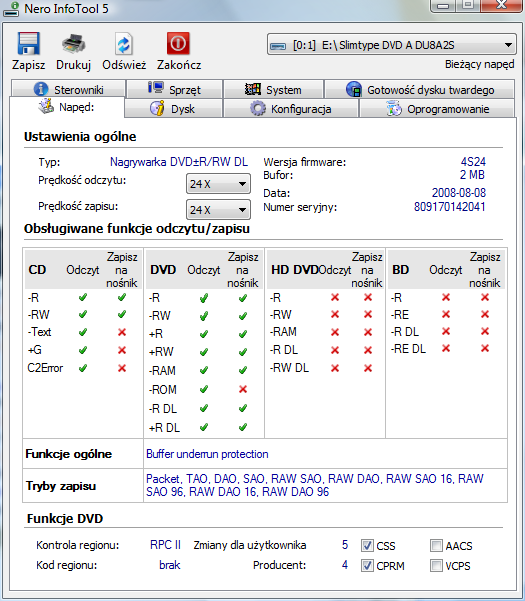Click the Dysk disc icon
Viewport: 525px width, 601px height.
coord(157,108)
